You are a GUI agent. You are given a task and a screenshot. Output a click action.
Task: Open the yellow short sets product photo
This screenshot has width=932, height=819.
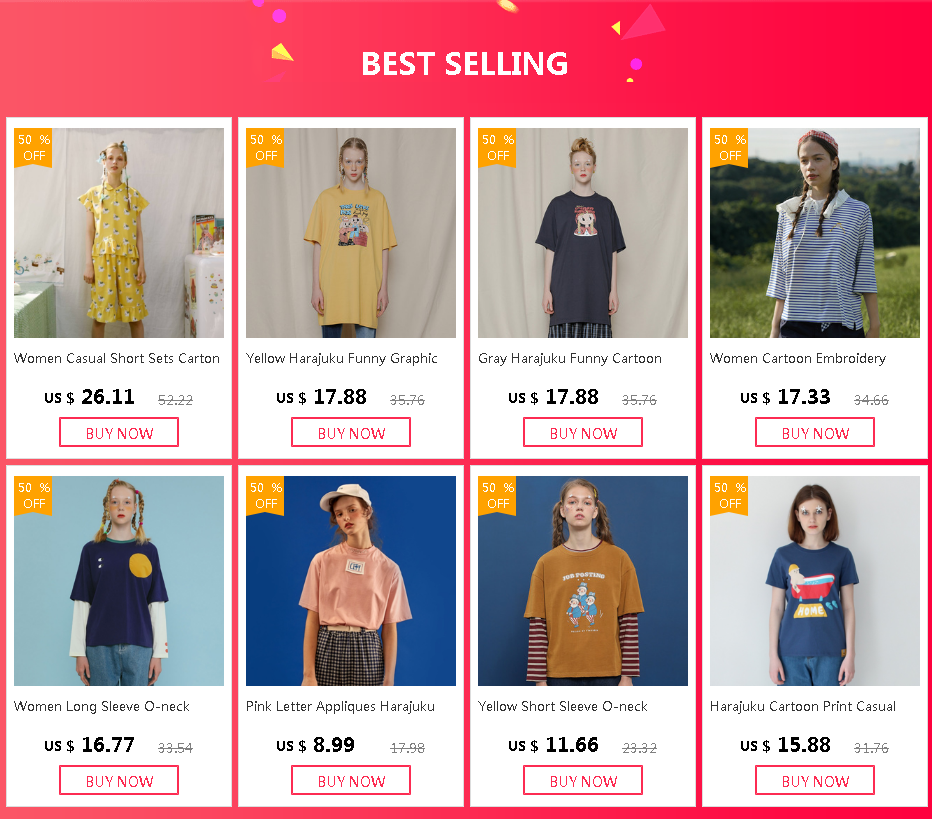tap(119, 233)
